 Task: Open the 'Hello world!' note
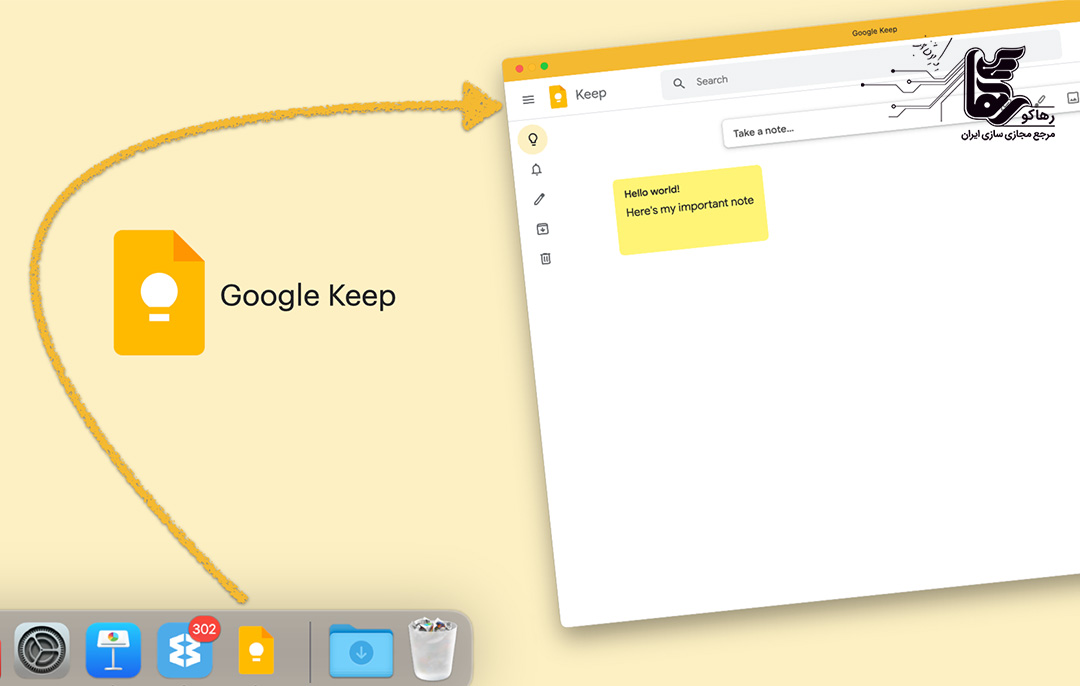tap(692, 205)
